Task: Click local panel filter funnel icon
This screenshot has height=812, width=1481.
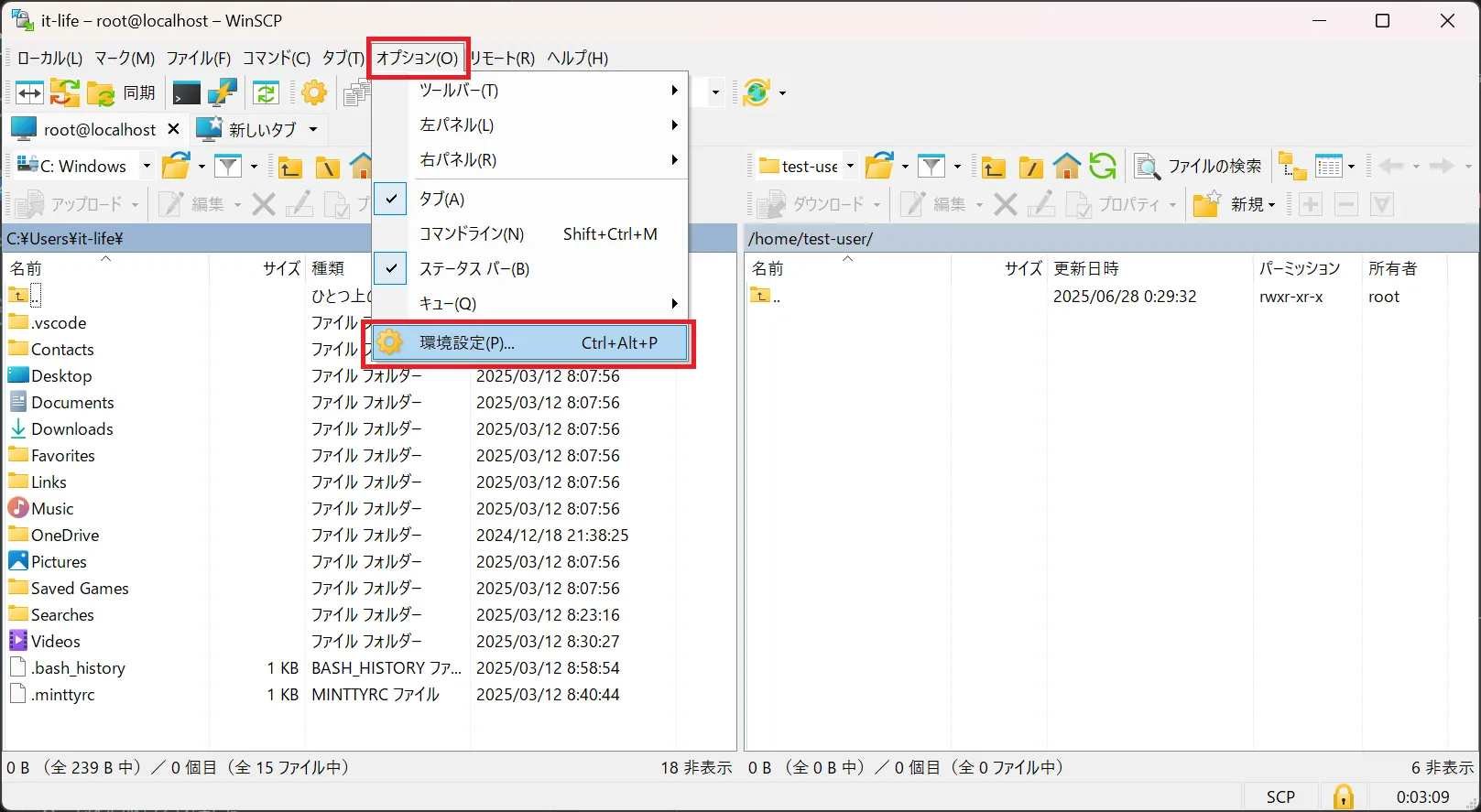Action: [228, 166]
